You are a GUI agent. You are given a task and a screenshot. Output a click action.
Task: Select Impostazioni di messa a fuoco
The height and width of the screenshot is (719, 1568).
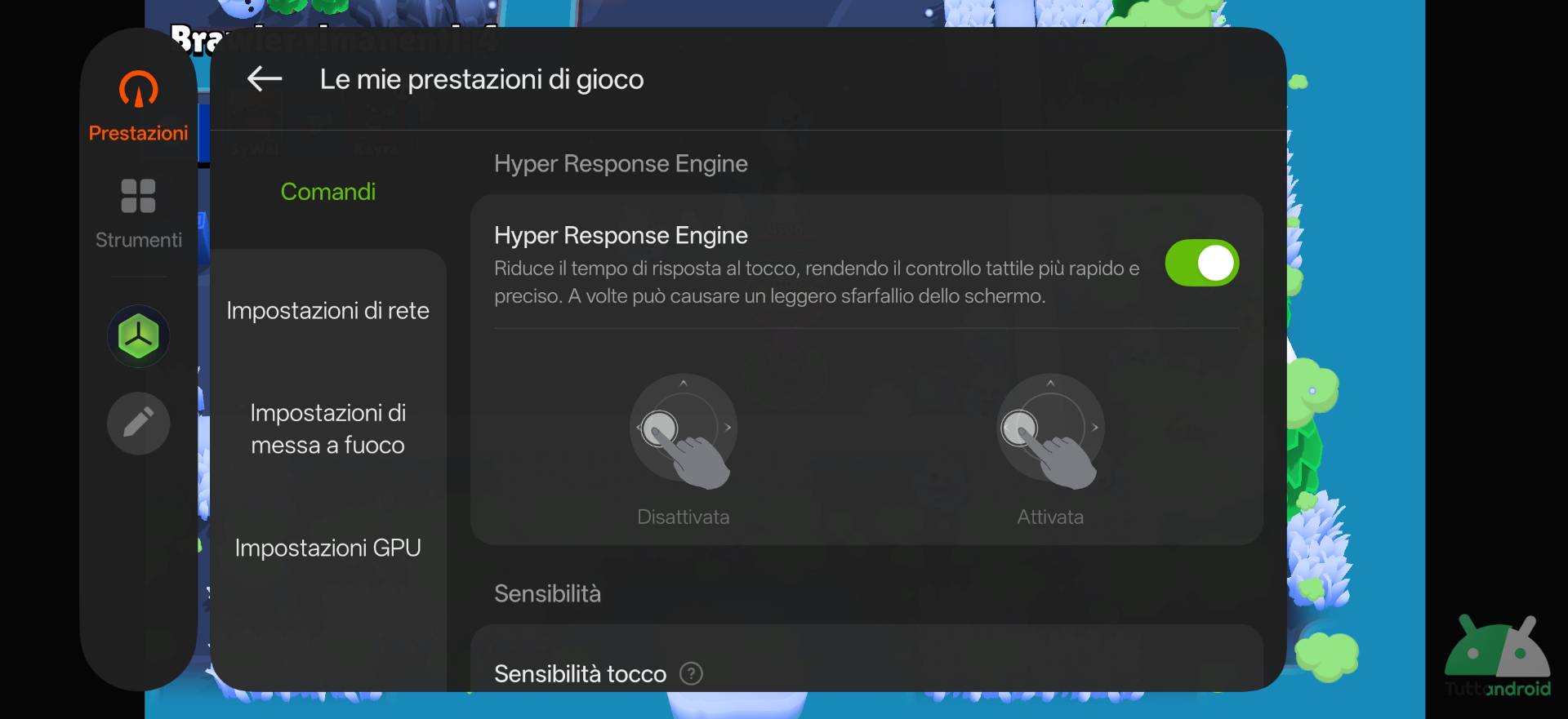327,429
